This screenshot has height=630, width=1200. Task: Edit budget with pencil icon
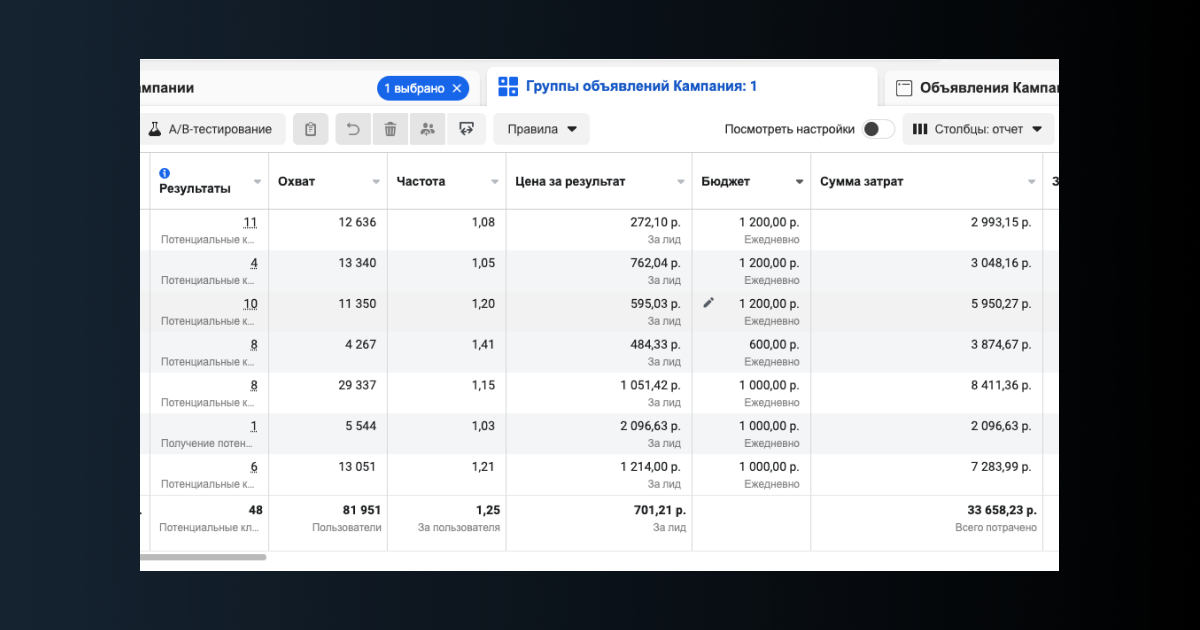709,302
